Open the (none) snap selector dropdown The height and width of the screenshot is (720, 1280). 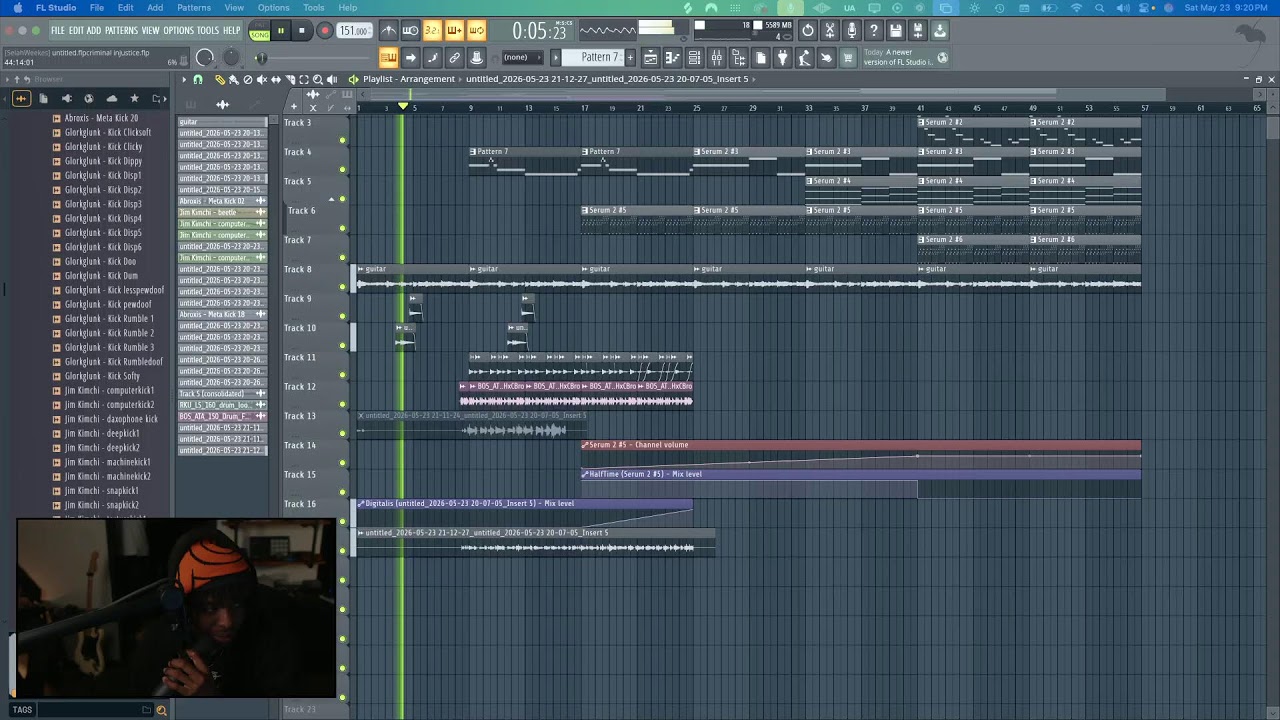click(x=522, y=58)
